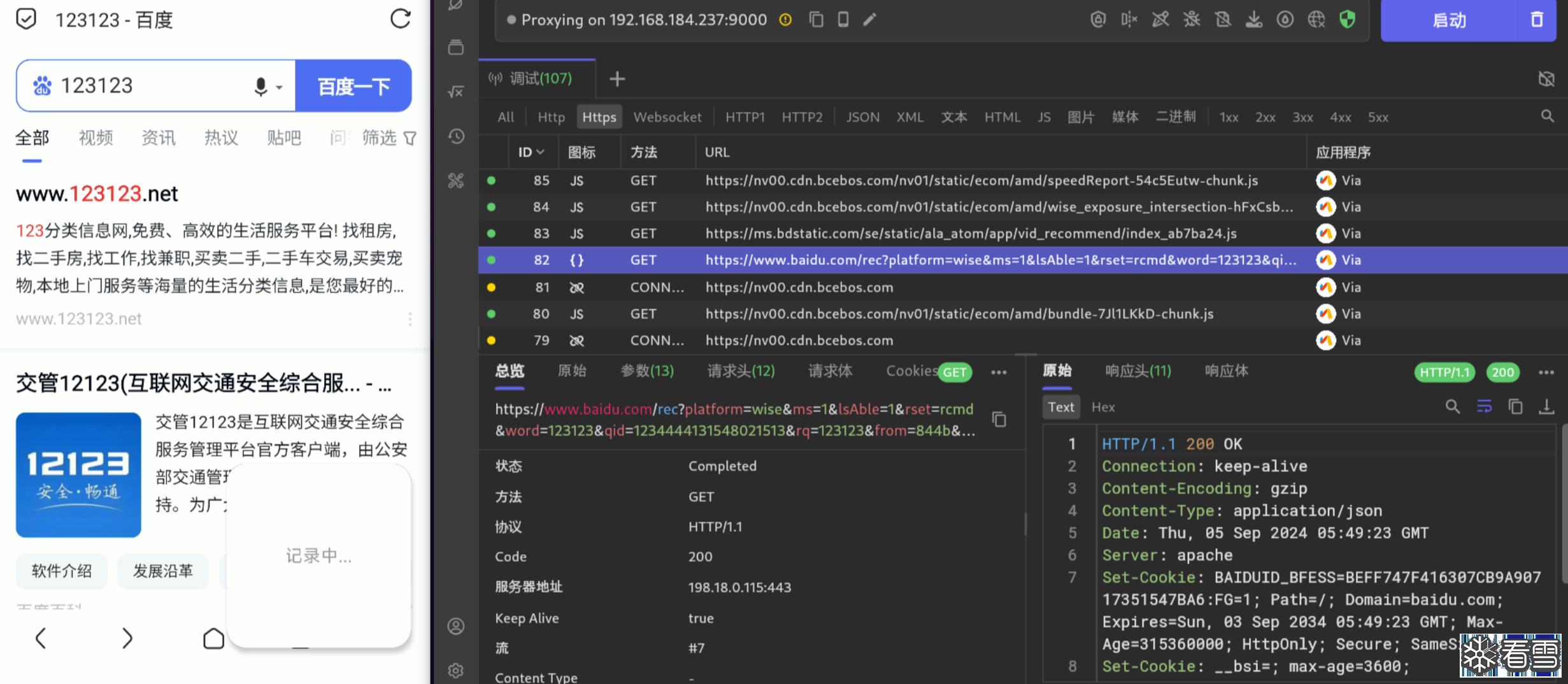Open the 请求头(12) tab

pyautogui.click(x=741, y=371)
